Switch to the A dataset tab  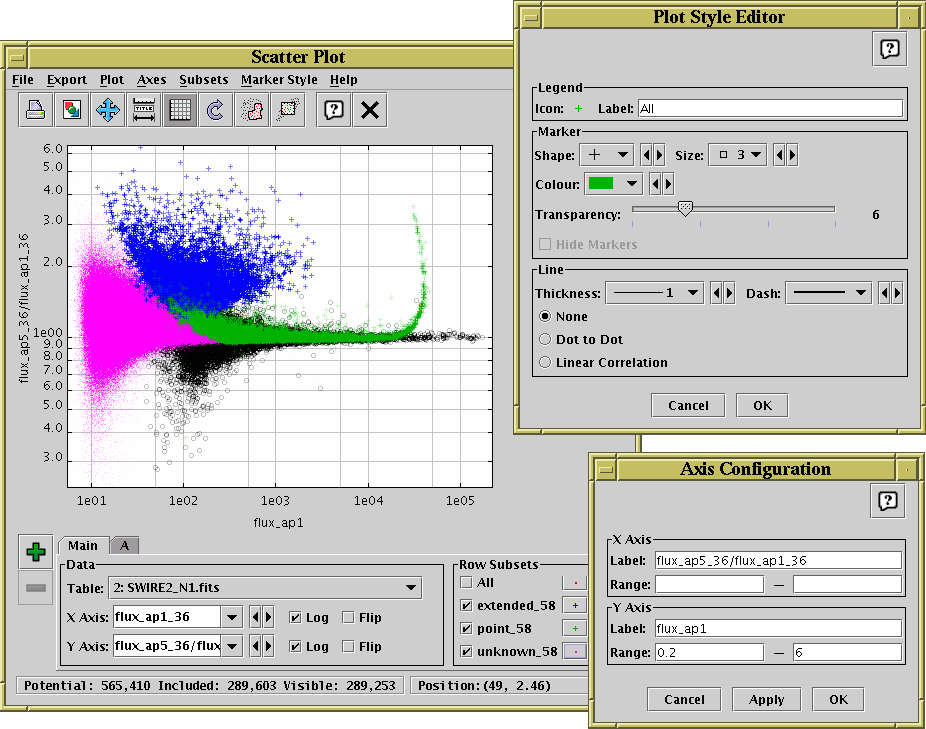pyautogui.click(x=125, y=545)
